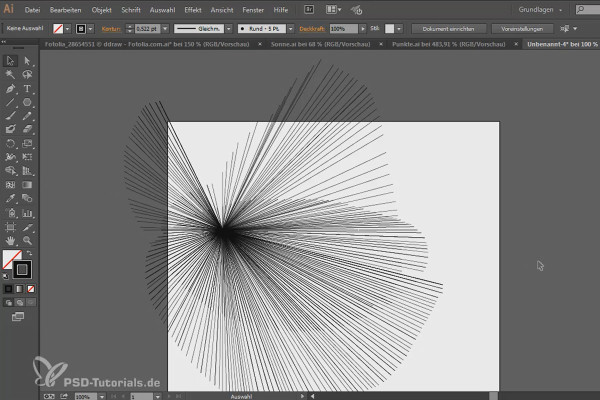
Task: Select the Mesh tool
Action: click(10, 185)
